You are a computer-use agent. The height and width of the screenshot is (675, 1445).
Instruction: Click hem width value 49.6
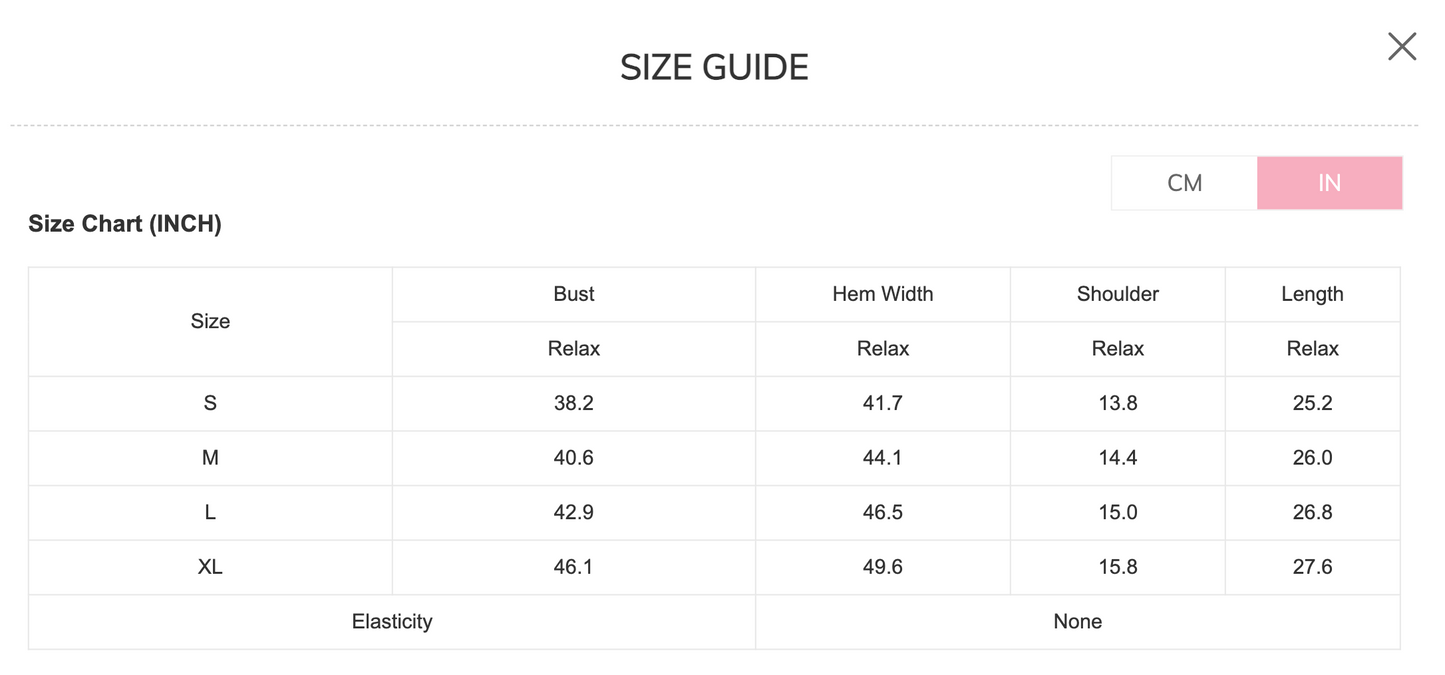click(882, 567)
